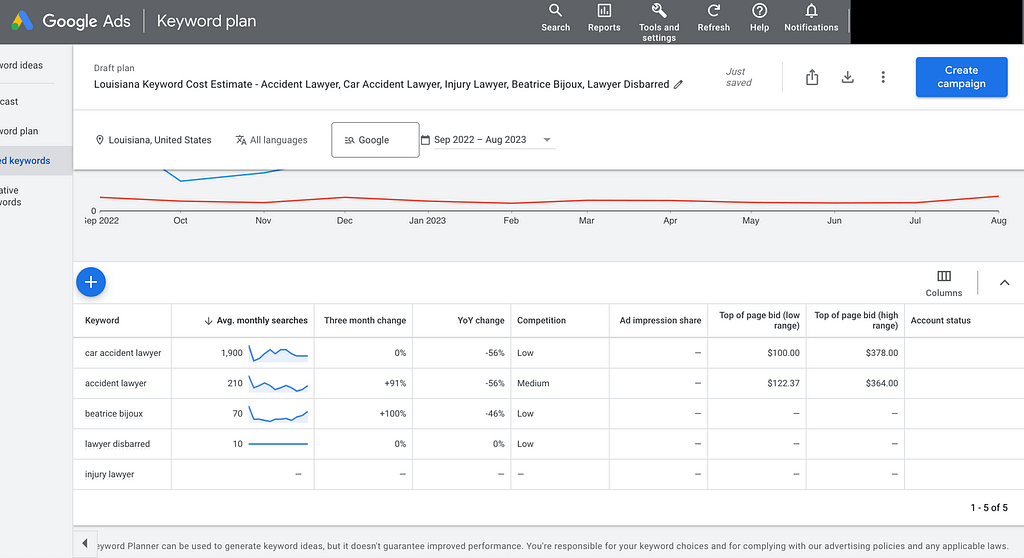The height and width of the screenshot is (558, 1024).
Task: Refresh the keyword plan data
Action: point(713,18)
